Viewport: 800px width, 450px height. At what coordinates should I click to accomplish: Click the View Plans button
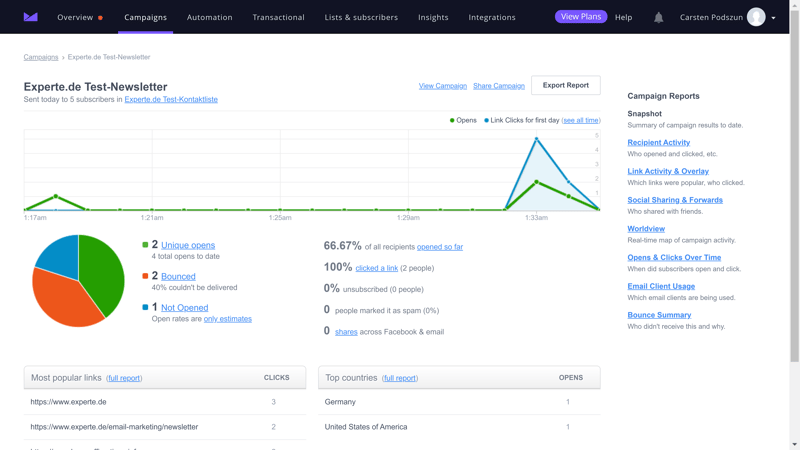click(581, 17)
